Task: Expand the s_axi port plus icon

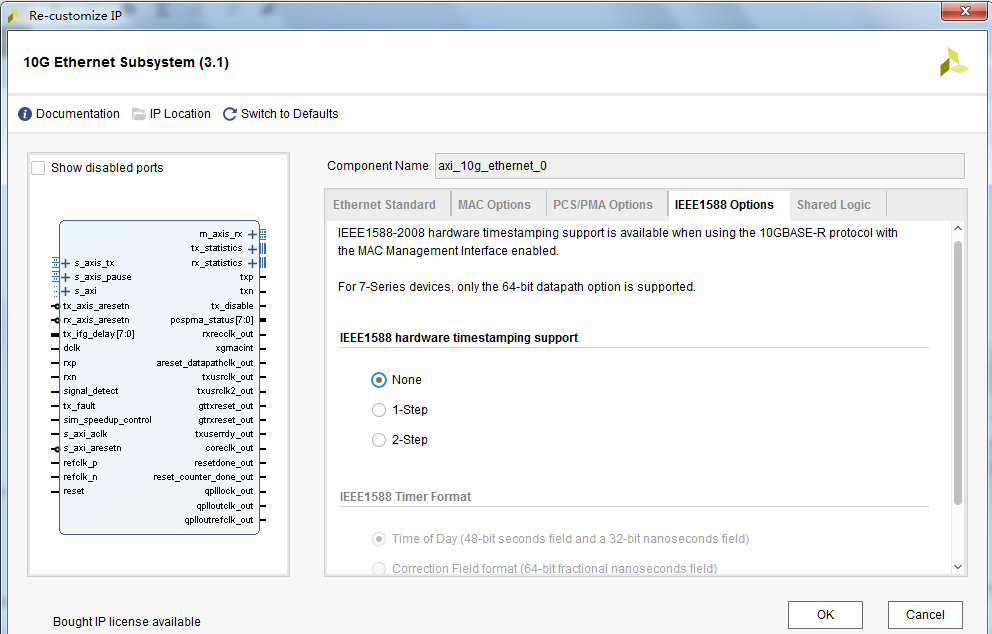Action: (x=66, y=291)
